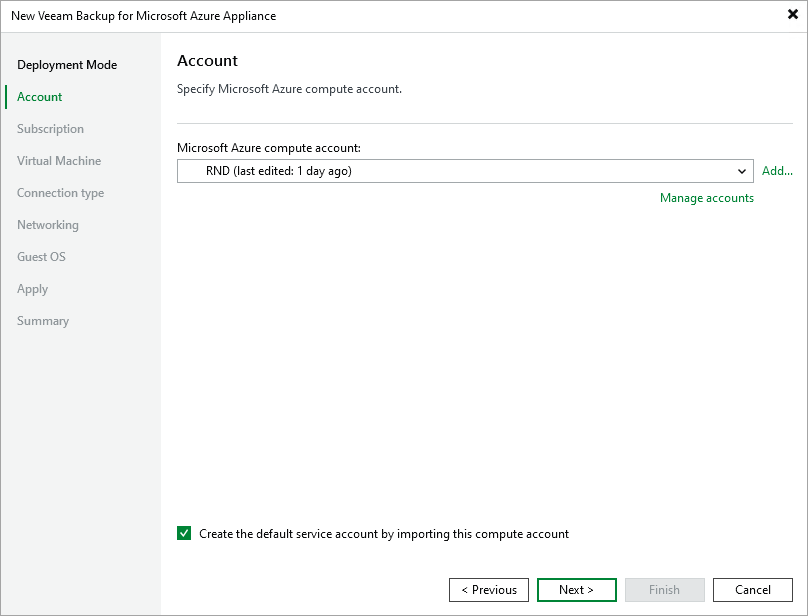Close the appliance wizard with the X icon
The height and width of the screenshot is (616, 808).
(x=793, y=14)
